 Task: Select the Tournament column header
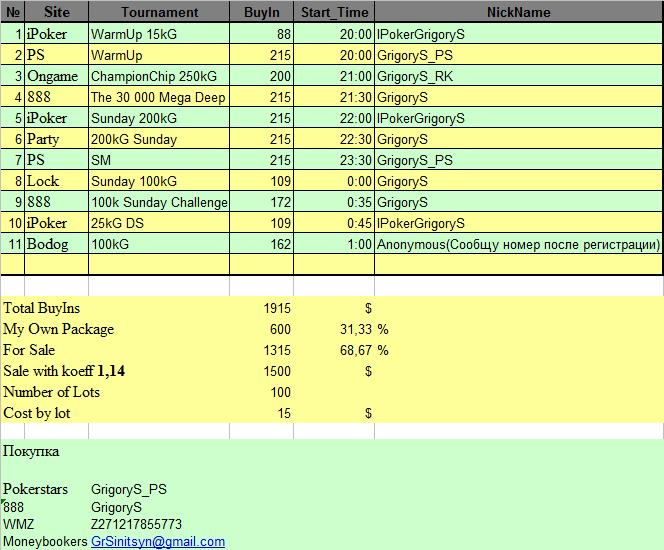159,12
